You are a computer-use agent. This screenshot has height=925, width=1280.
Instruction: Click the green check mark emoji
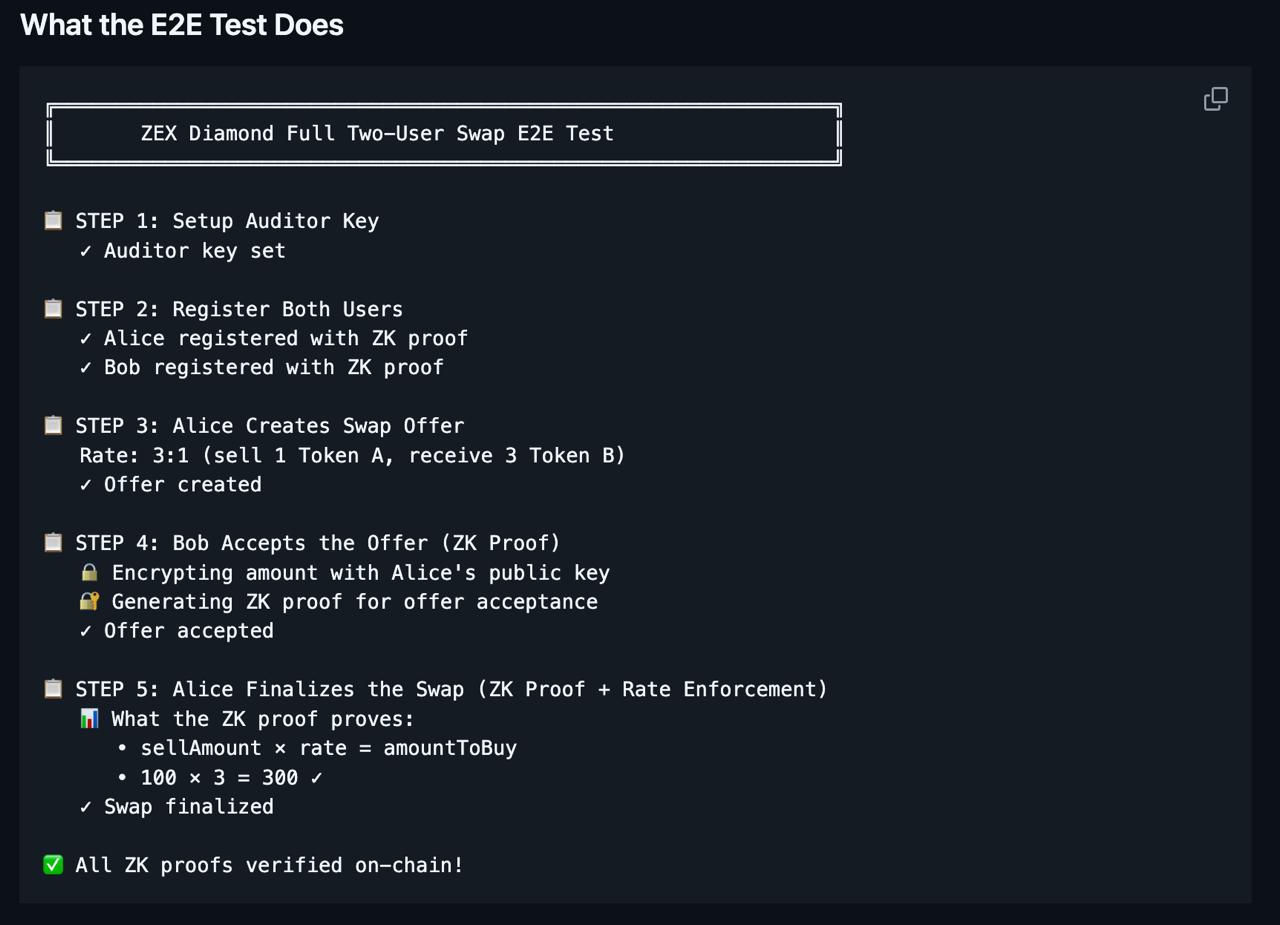(x=54, y=864)
